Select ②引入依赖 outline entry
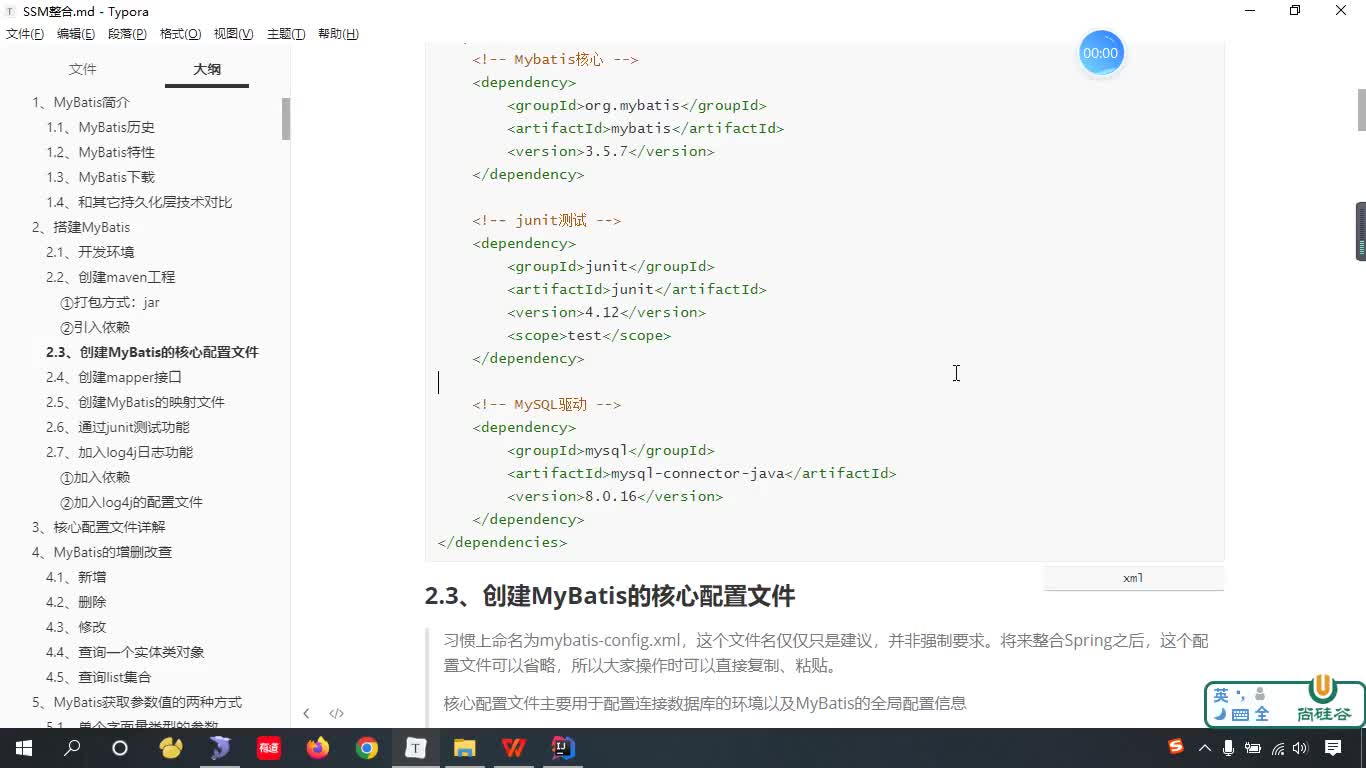This screenshot has height=768, width=1366. pos(95,327)
